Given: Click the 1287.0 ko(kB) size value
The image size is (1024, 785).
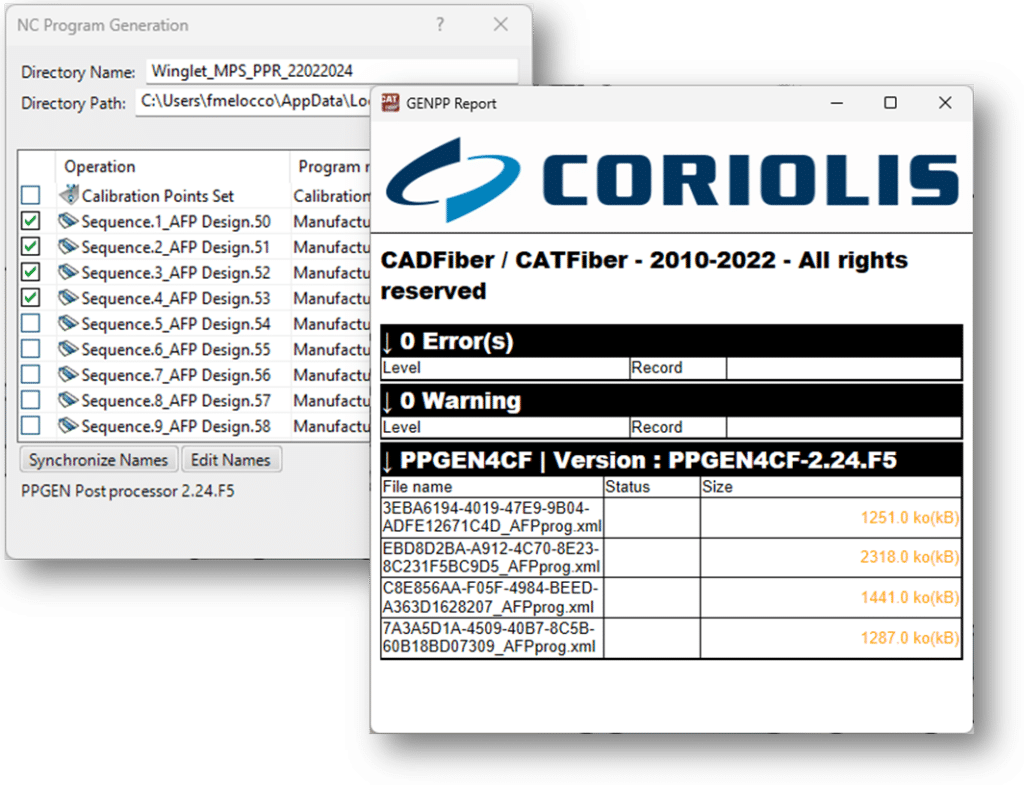Looking at the screenshot, I should click(x=910, y=638).
